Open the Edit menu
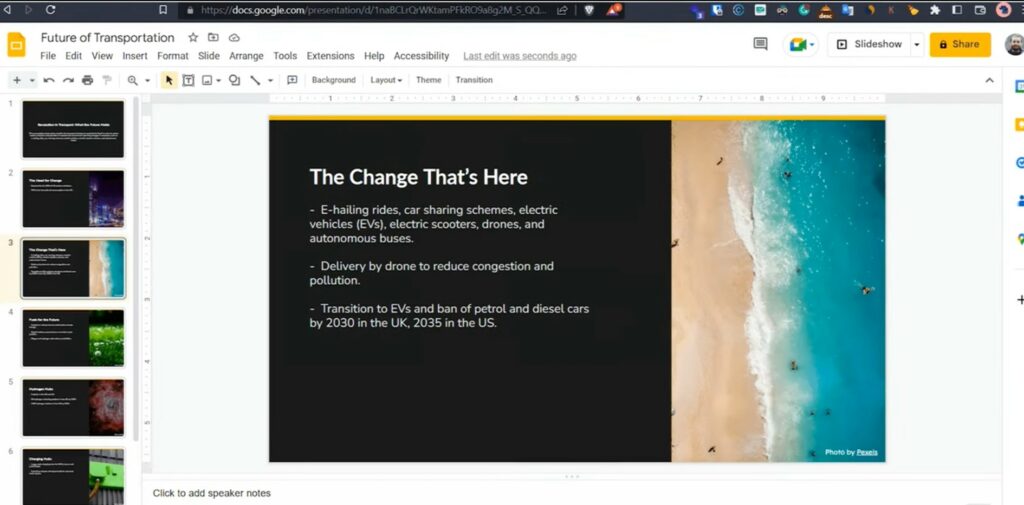The image size is (1024, 505). point(74,56)
